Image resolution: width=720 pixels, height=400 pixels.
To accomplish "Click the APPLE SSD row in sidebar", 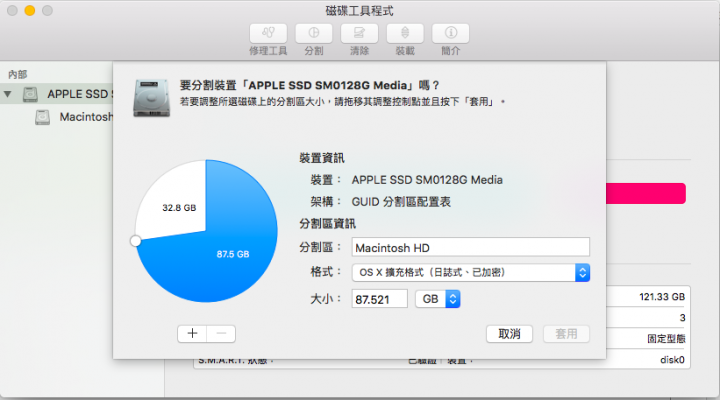I will pos(56,94).
